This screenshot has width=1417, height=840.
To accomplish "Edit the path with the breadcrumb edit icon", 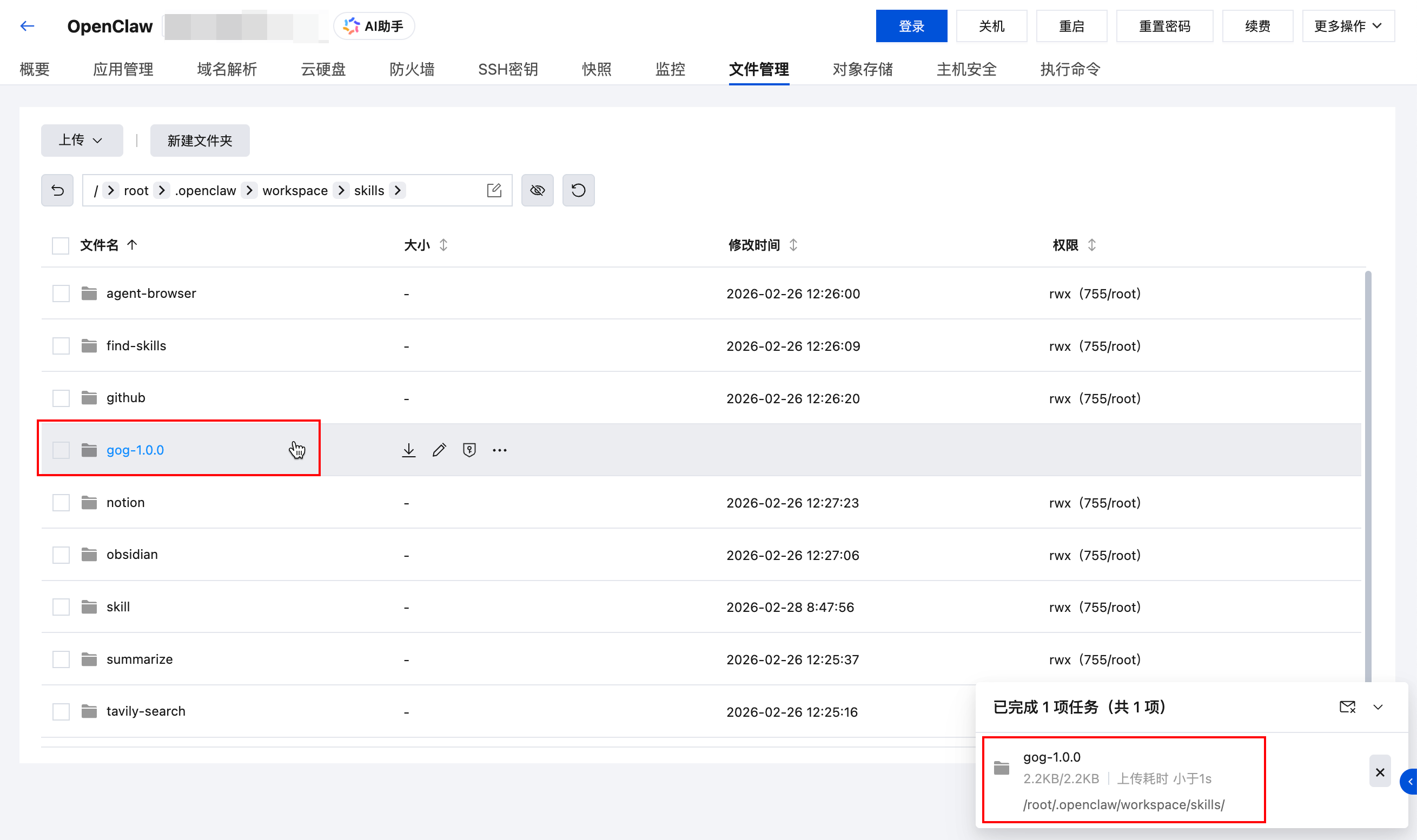I will [494, 190].
